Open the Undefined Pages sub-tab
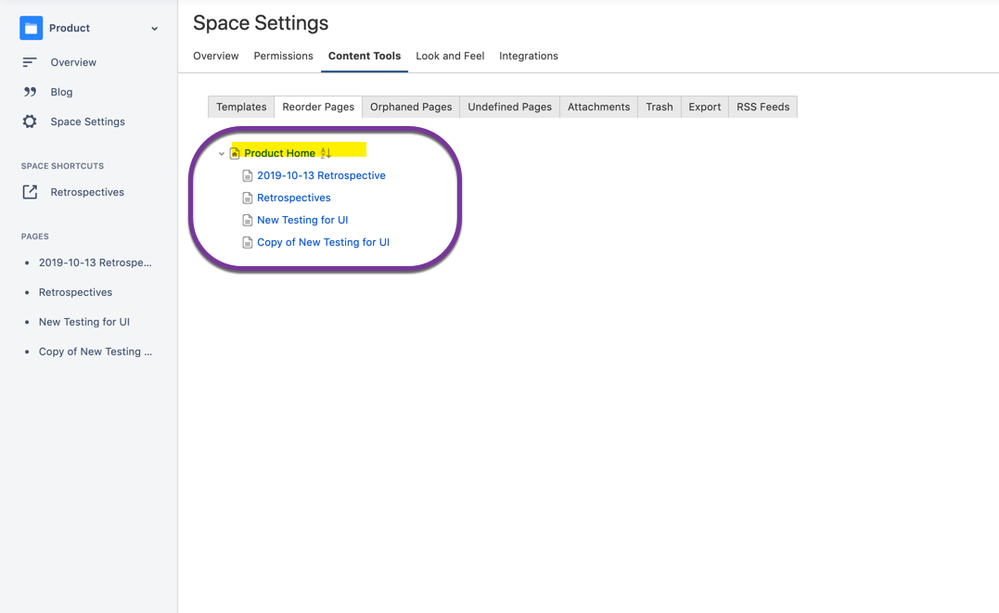The width and height of the screenshot is (999, 613). pyautogui.click(x=510, y=107)
